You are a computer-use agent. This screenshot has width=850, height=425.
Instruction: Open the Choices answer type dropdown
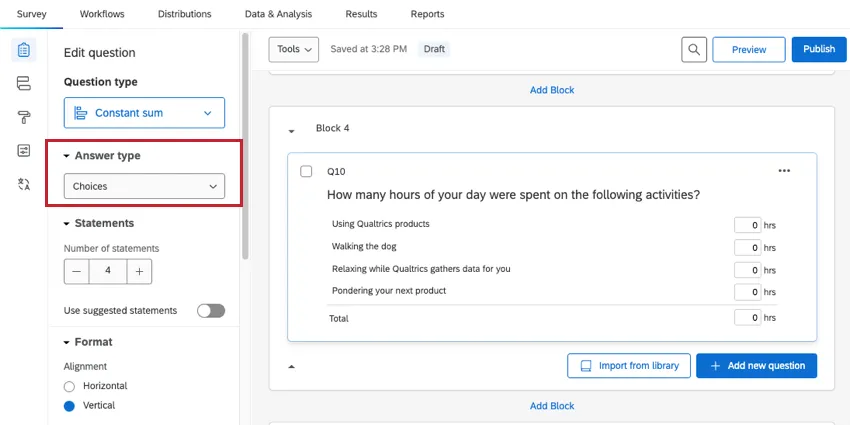click(144, 186)
